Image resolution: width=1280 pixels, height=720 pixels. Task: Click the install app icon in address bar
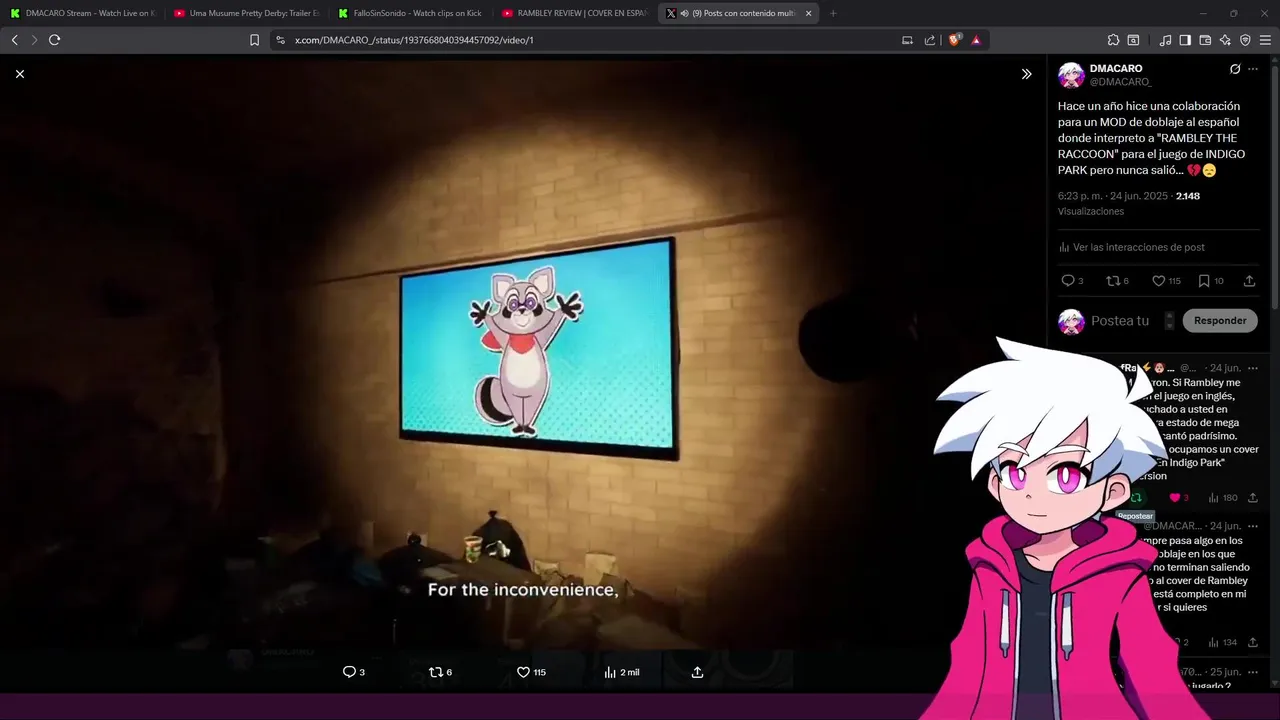point(907,40)
